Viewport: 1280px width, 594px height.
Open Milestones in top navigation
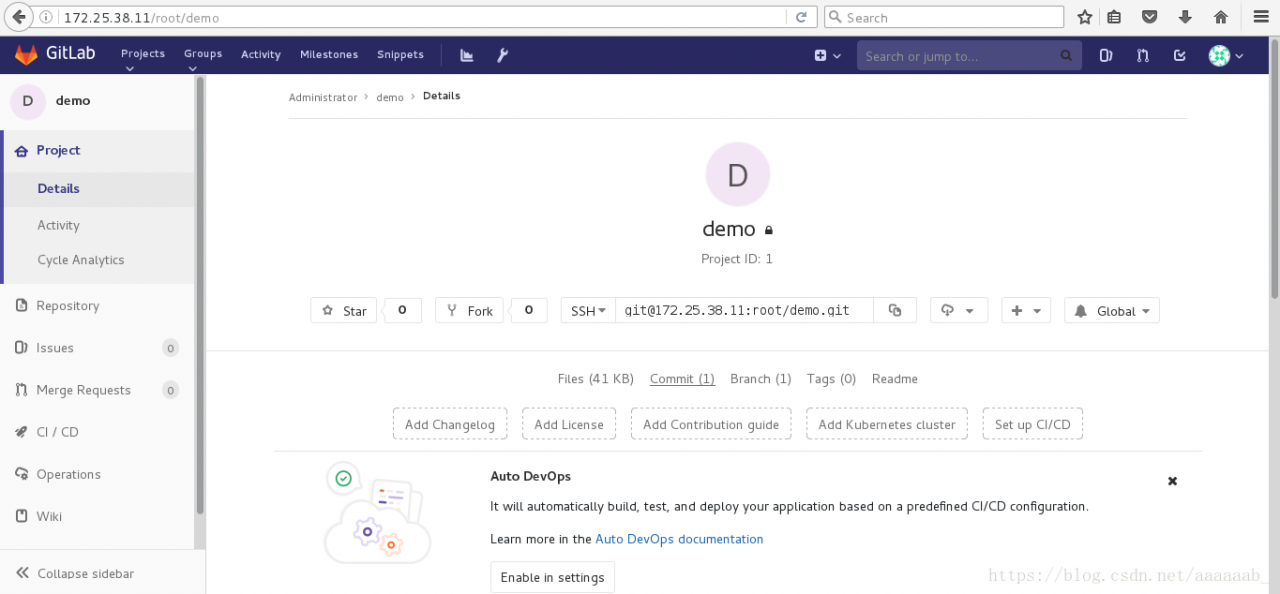pos(329,55)
